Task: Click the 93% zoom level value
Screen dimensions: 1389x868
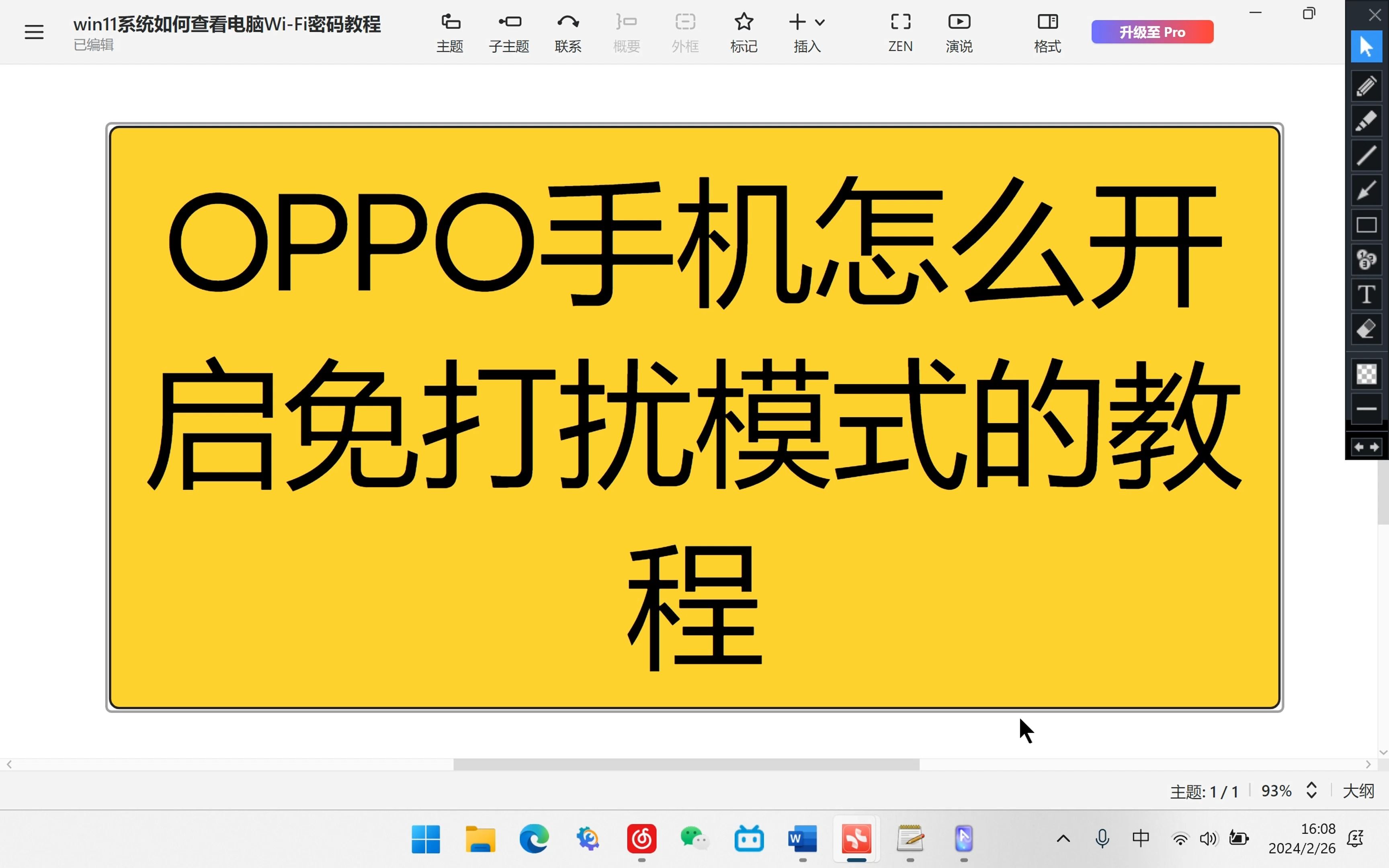Action: click(1276, 791)
